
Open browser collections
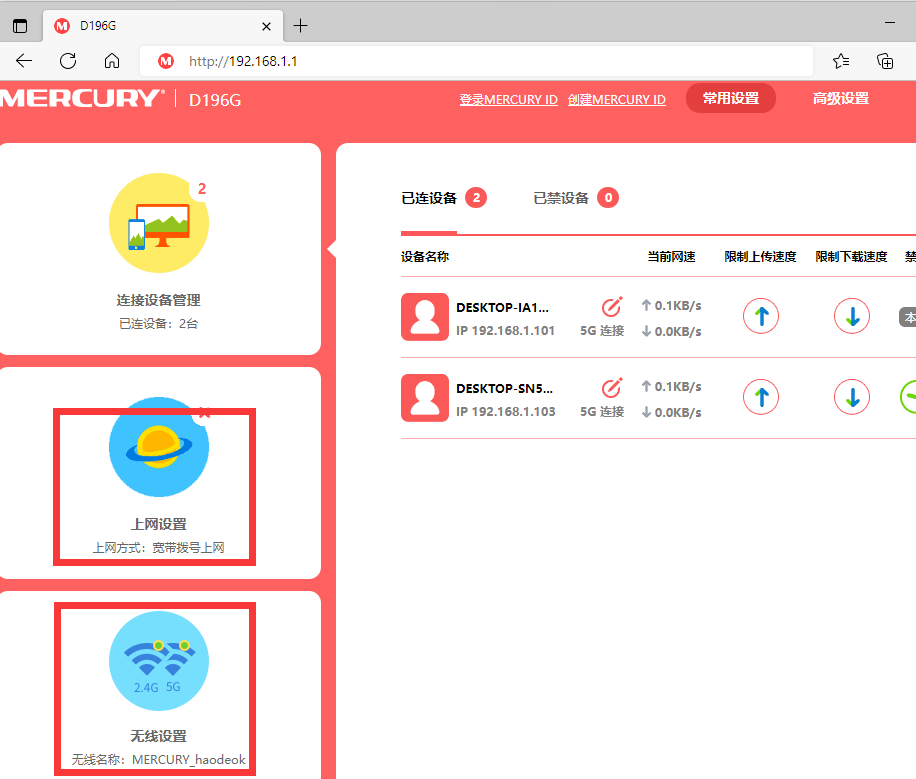[x=885, y=61]
